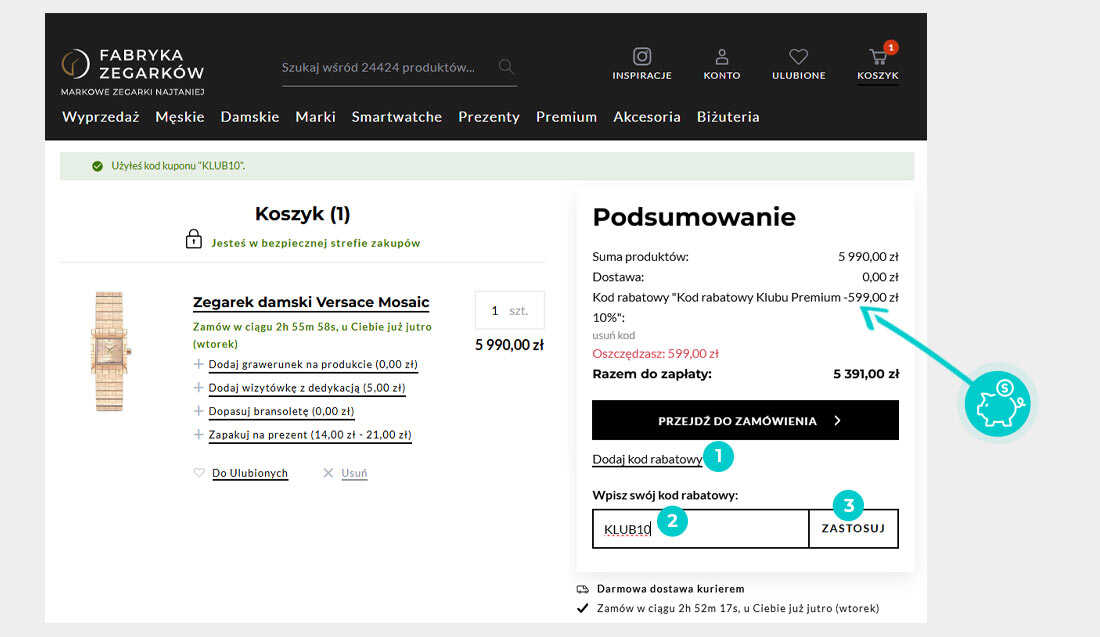Viewport: 1100px width, 637px height.
Task: Toggle the Dodaj kod rabatowy section
Action: pos(647,460)
